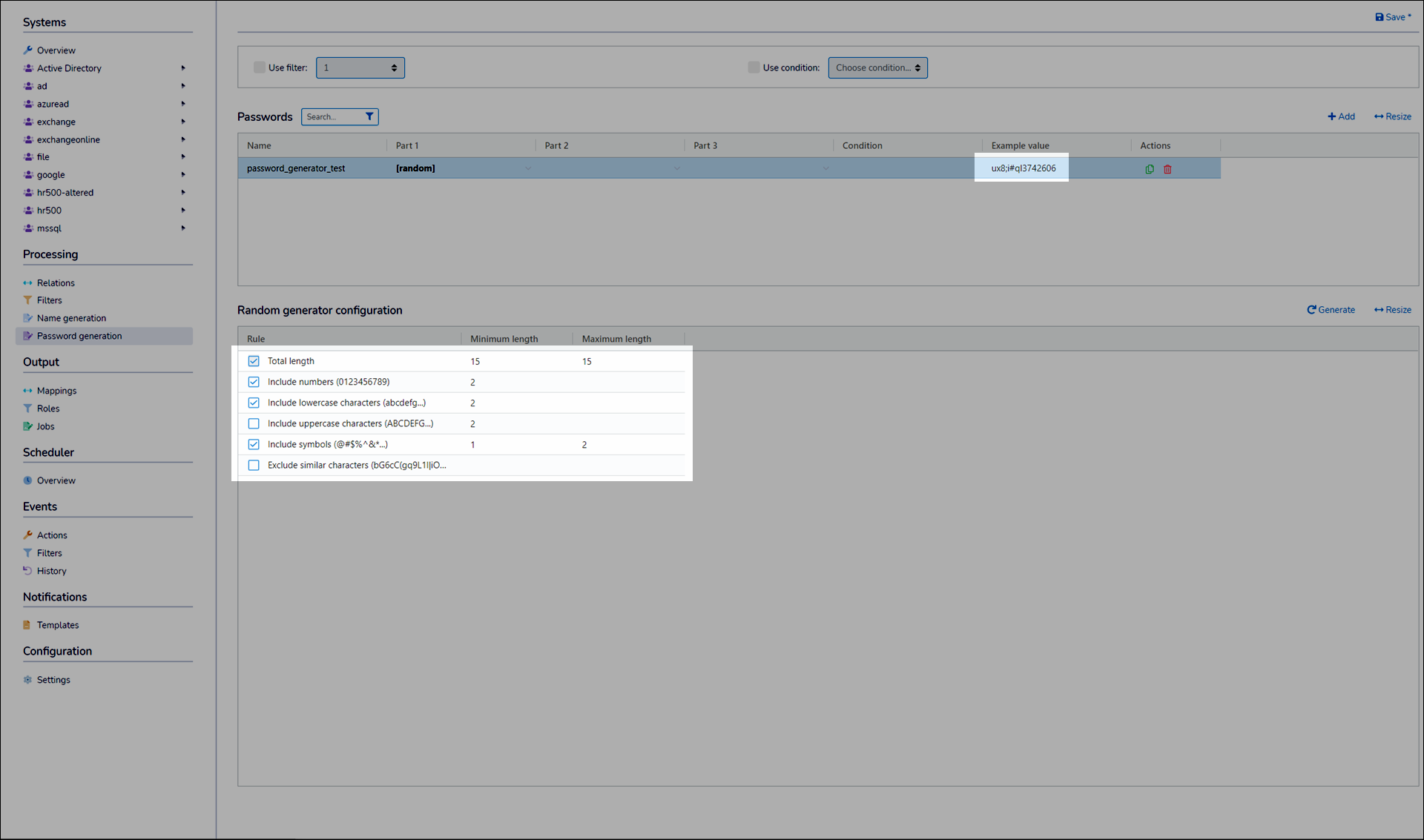Click the plus icon next to Add
The width and height of the screenshot is (1424, 840).
pos(1331,116)
